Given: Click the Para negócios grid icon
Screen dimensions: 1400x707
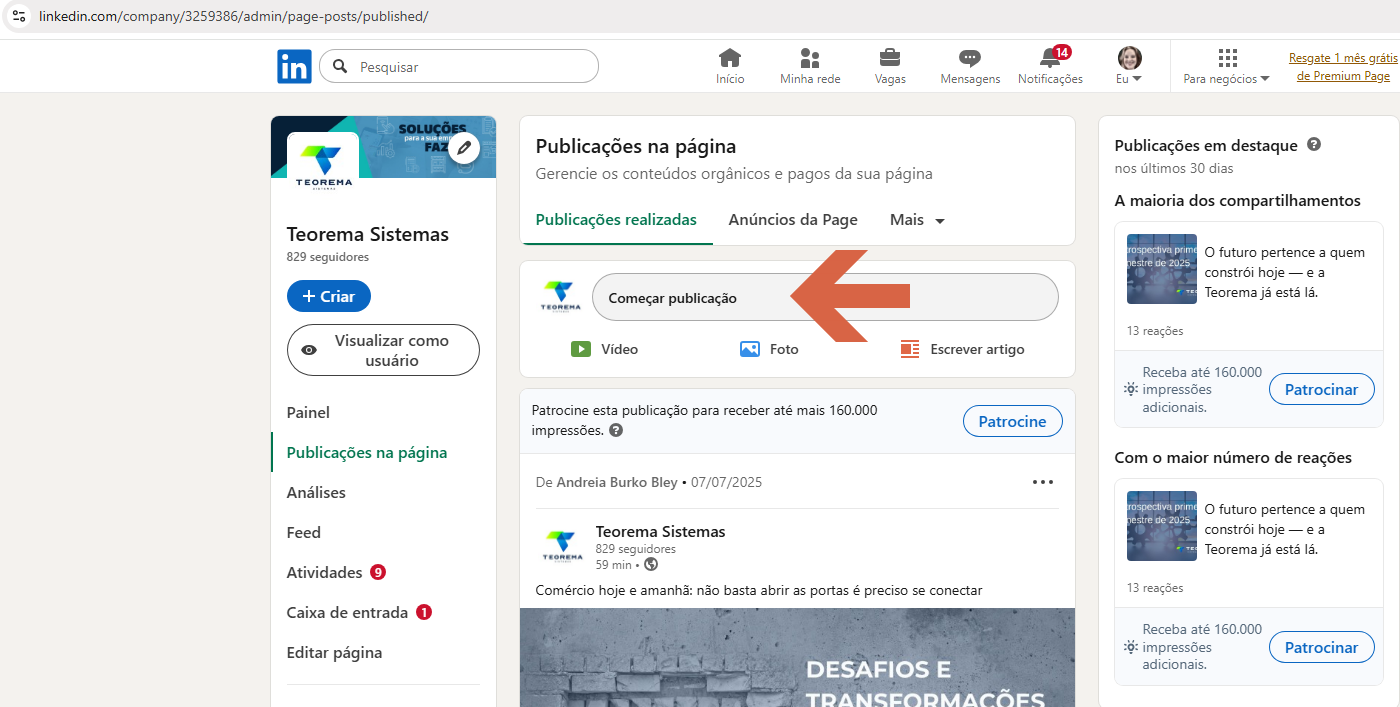Looking at the screenshot, I should (1228, 58).
